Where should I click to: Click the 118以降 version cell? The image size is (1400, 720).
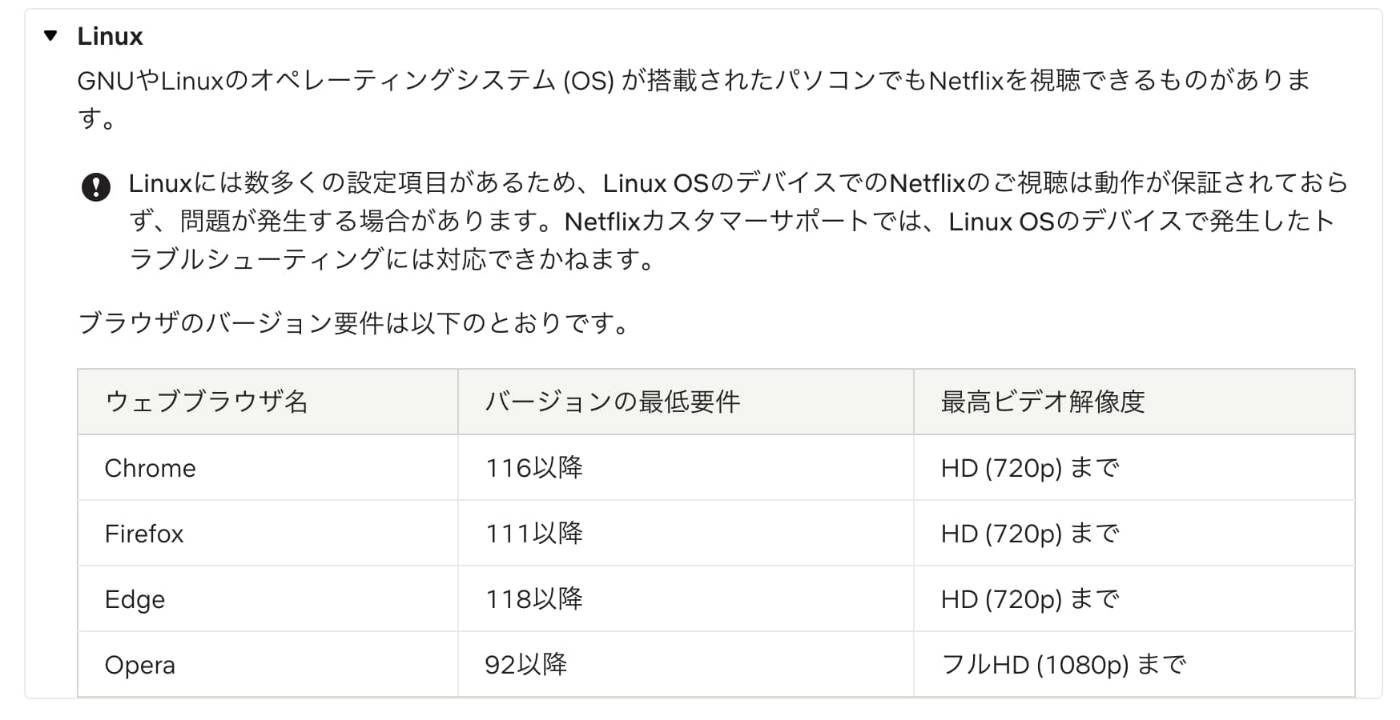click(x=534, y=600)
